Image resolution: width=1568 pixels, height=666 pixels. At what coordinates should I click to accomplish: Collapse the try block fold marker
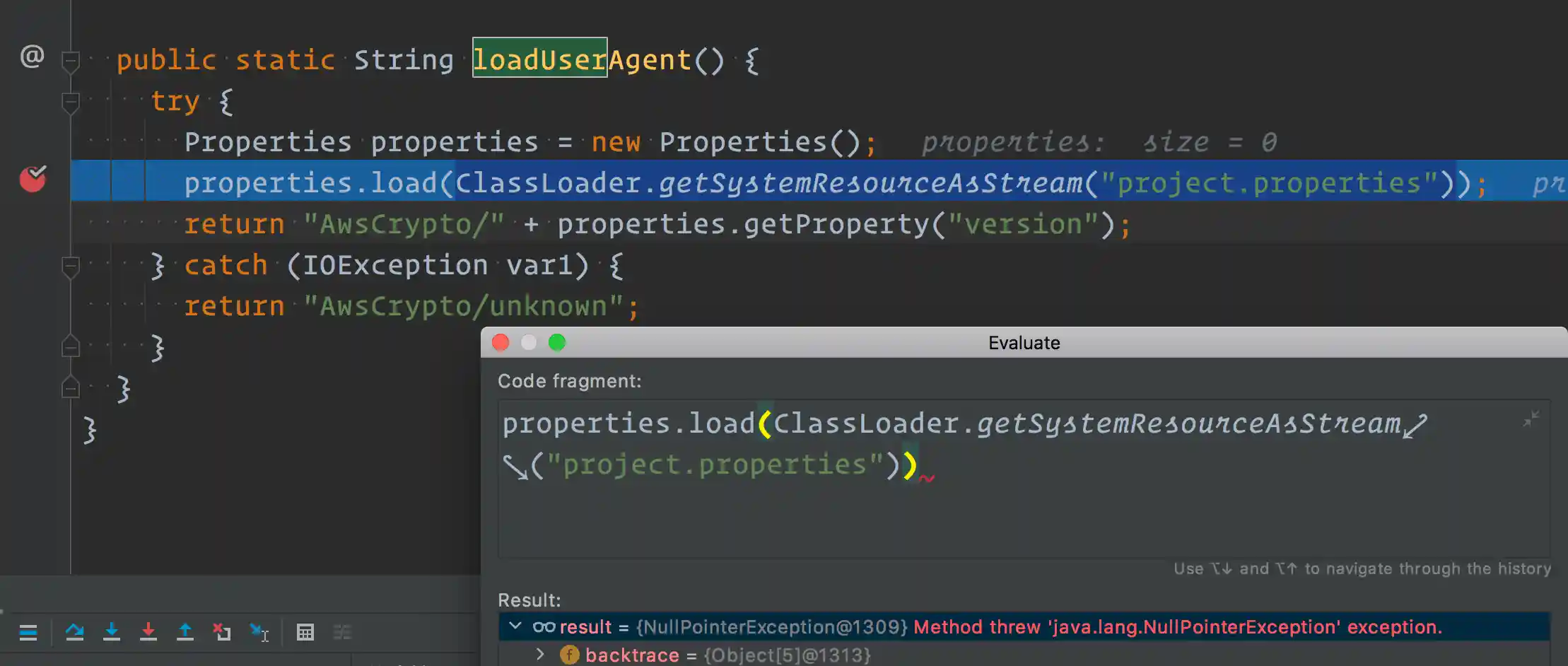(70, 102)
